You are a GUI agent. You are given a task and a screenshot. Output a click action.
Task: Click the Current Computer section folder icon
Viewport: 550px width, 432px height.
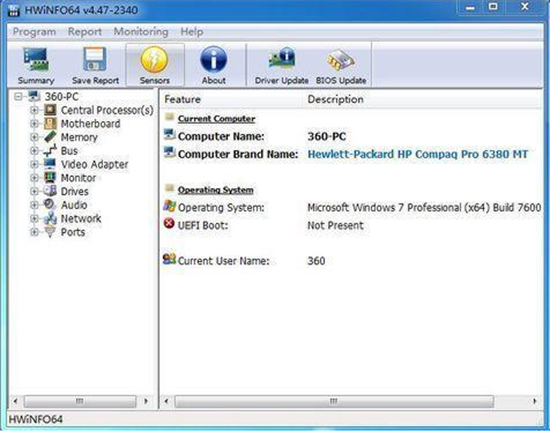pos(169,117)
